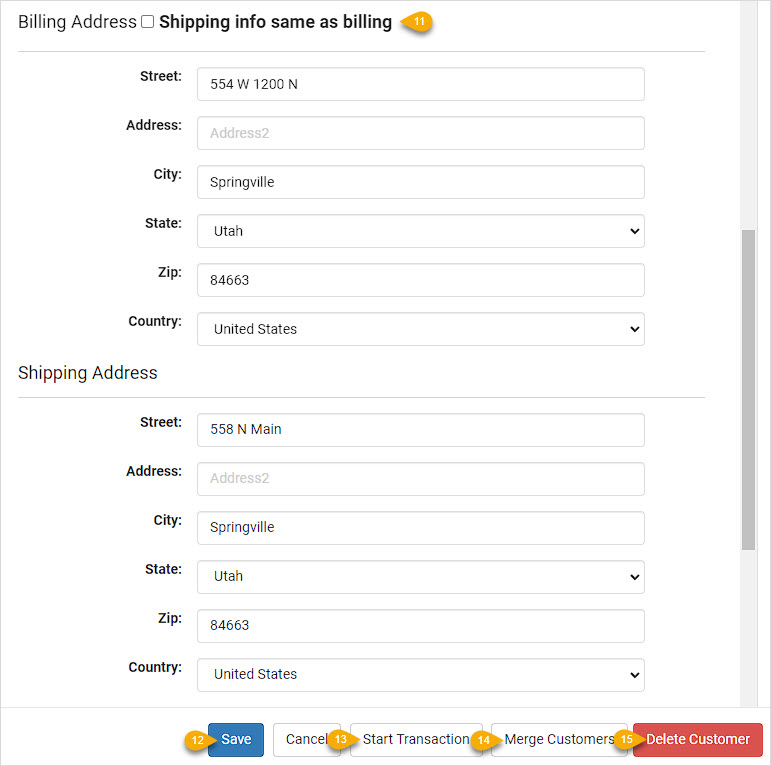Click the shipping Street field 558 N Main

click(x=421, y=430)
